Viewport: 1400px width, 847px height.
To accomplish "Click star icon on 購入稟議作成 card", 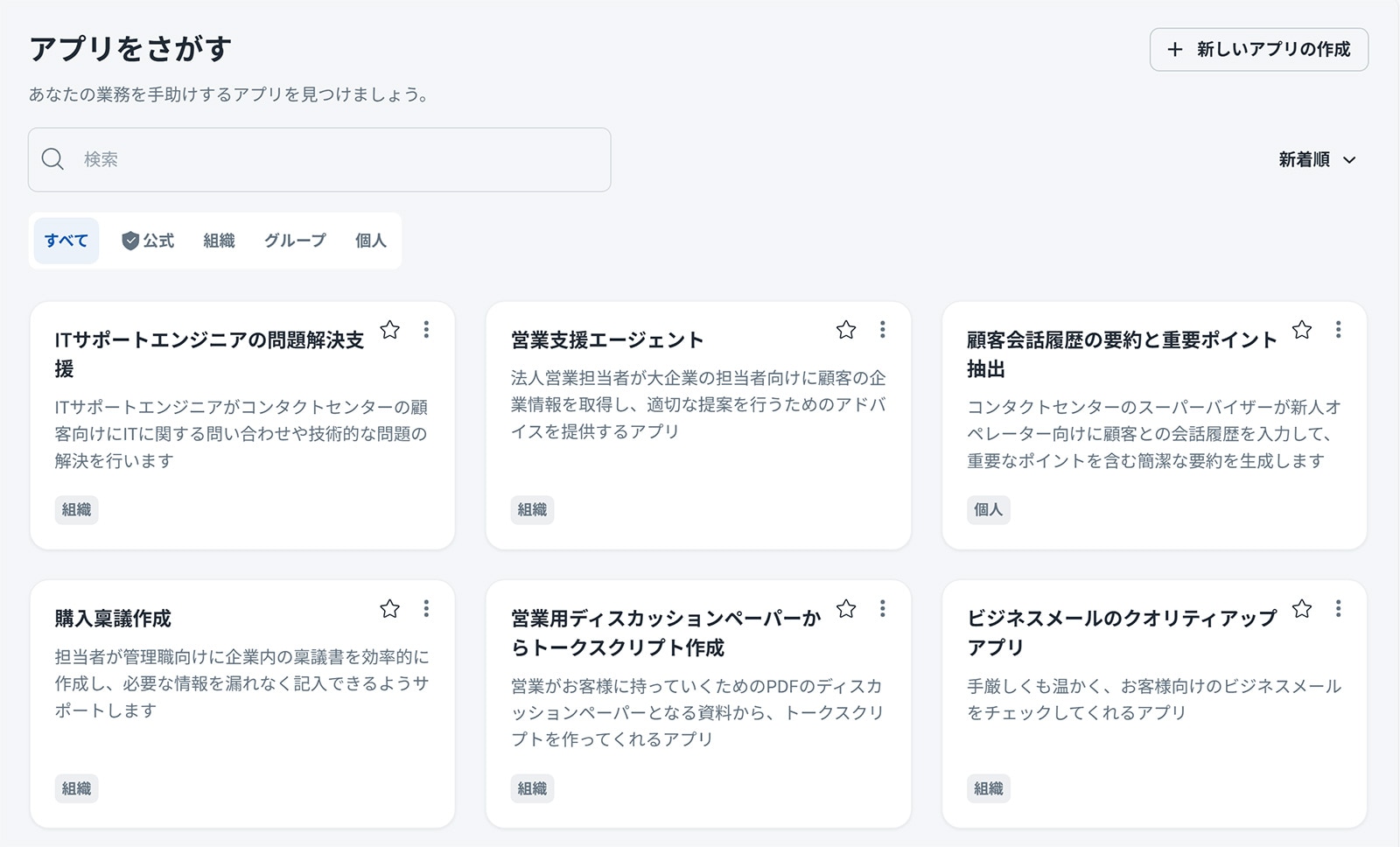I will tap(389, 609).
